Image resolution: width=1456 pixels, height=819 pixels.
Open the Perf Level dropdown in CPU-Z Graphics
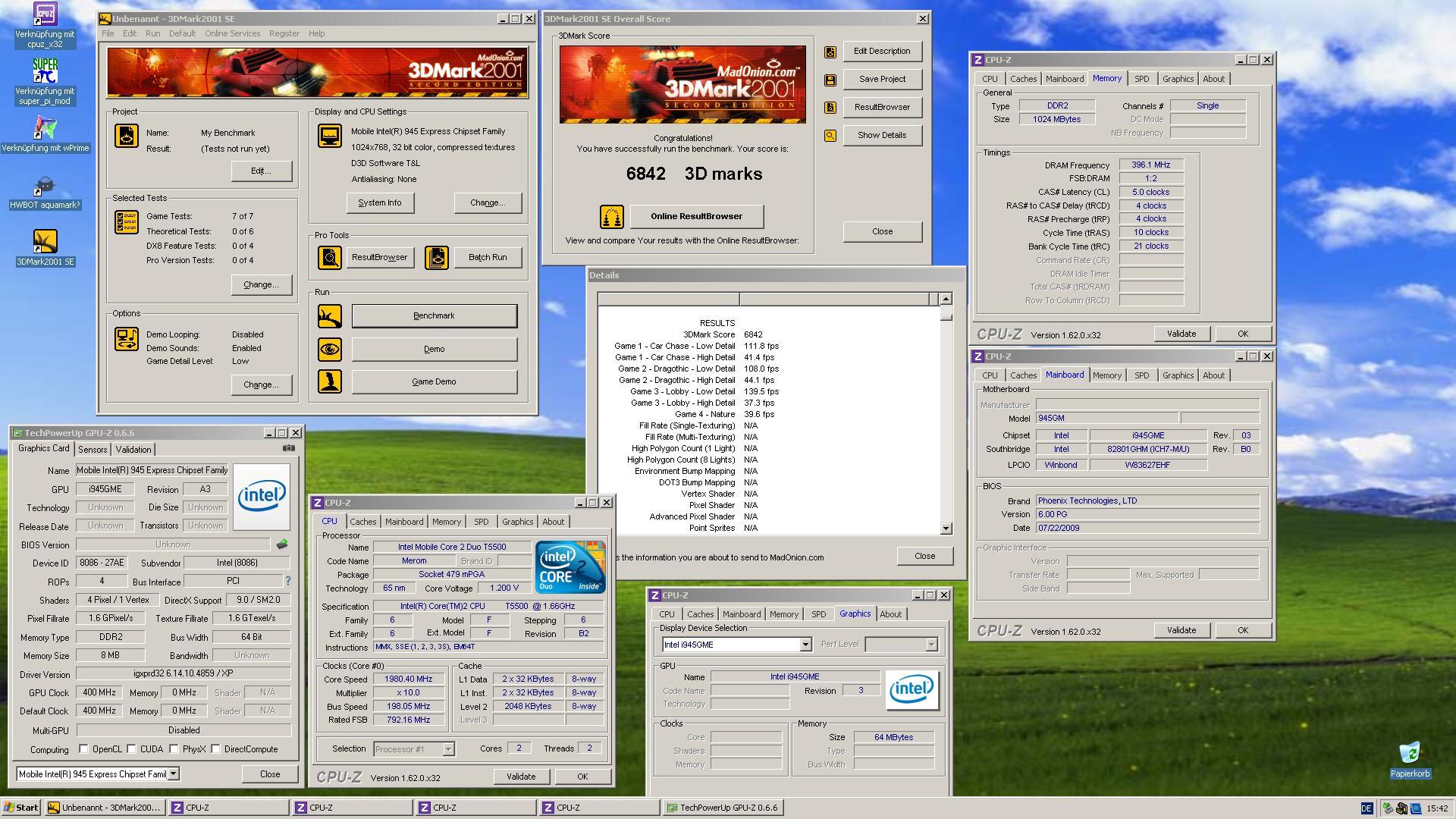[x=931, y=645]
